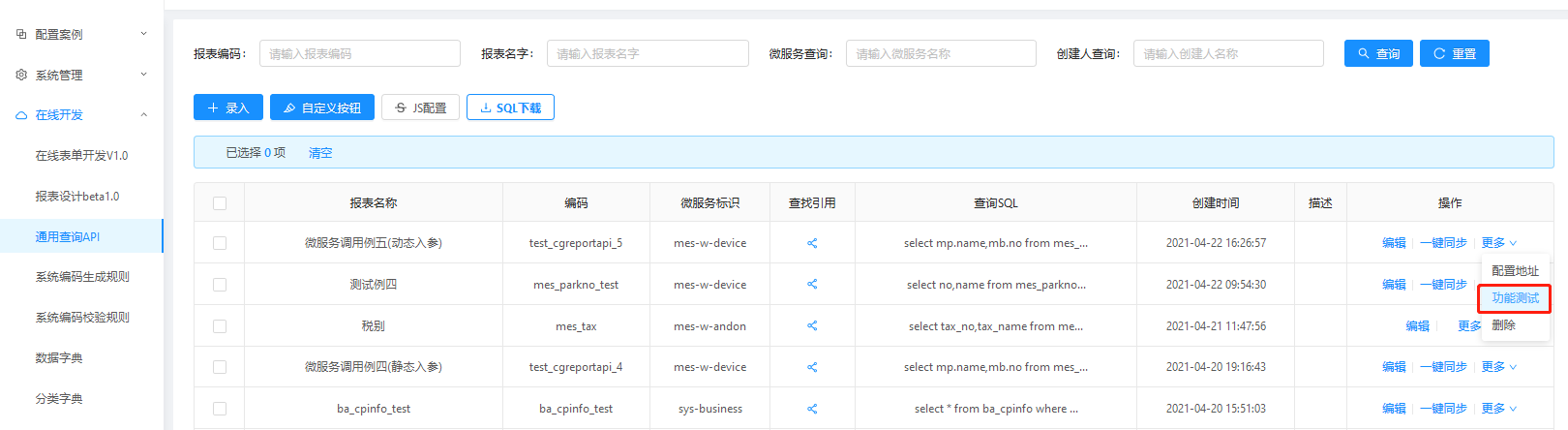The image size is (1568, 430).
Task: Focus the 创建人查询 input field
Action: 1228,53
